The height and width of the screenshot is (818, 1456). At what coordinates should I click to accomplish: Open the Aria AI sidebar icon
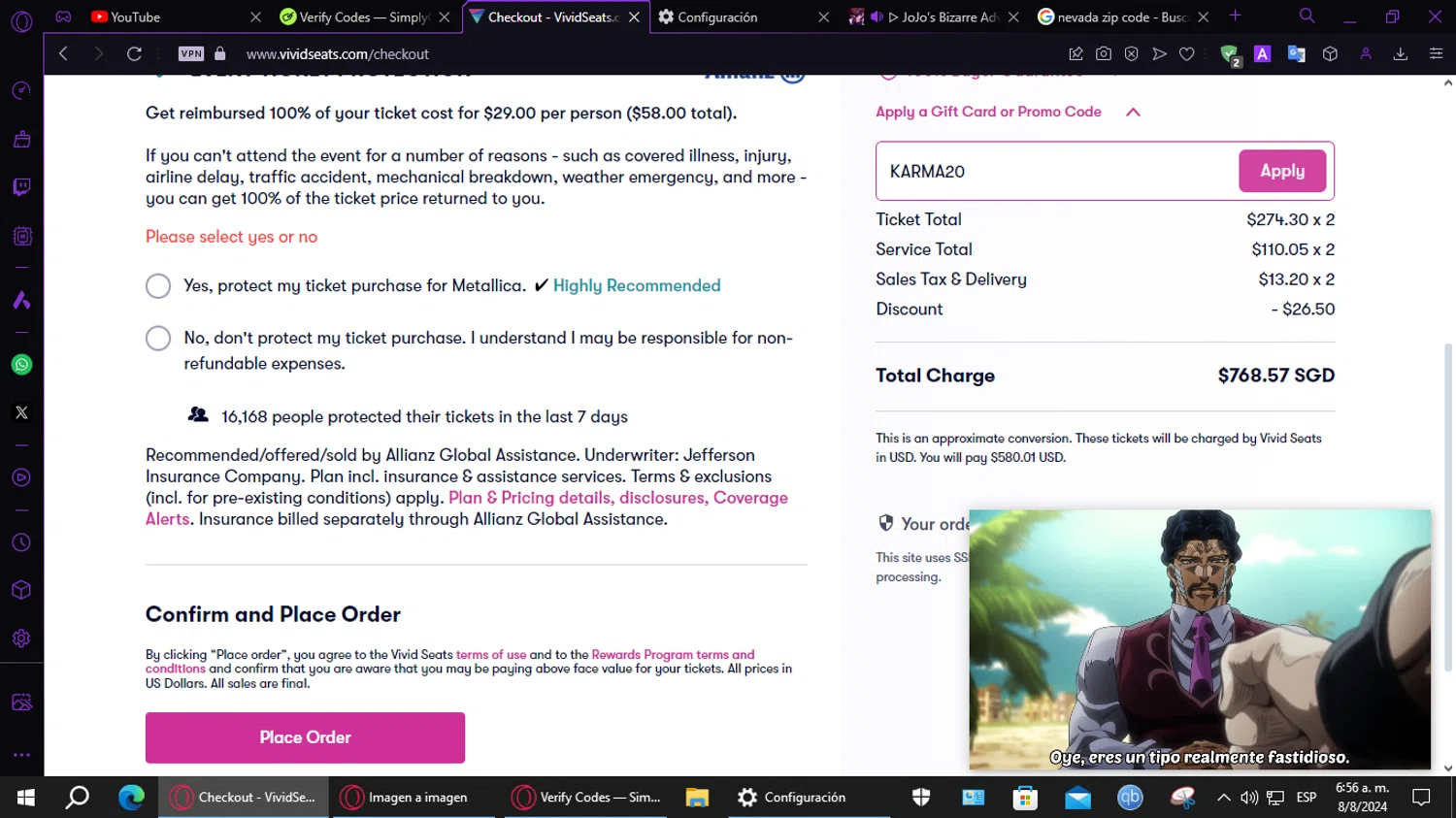[21, 300]
